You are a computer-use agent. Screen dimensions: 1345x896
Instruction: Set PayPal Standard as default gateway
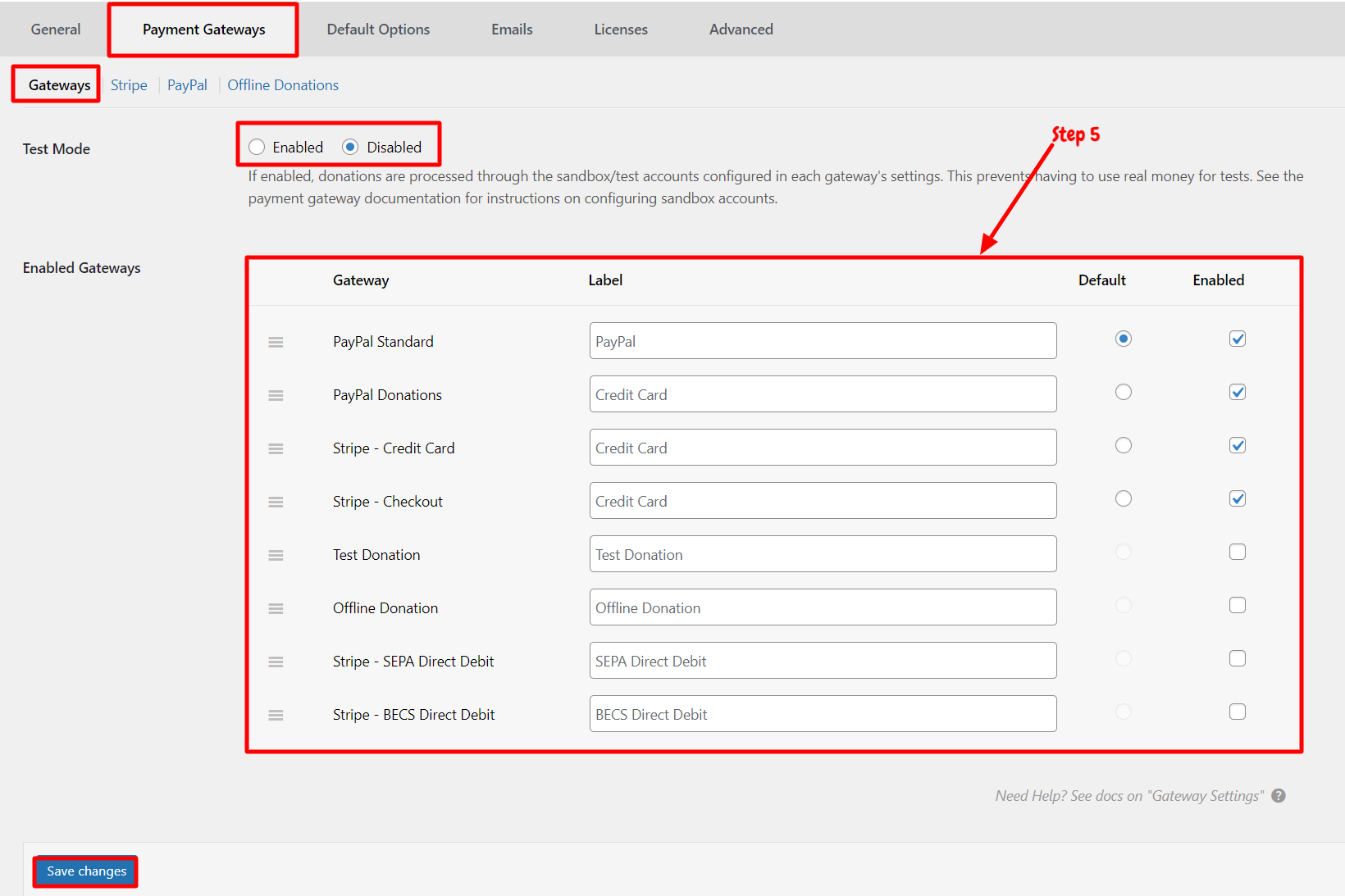click(x=1124, y=339)
